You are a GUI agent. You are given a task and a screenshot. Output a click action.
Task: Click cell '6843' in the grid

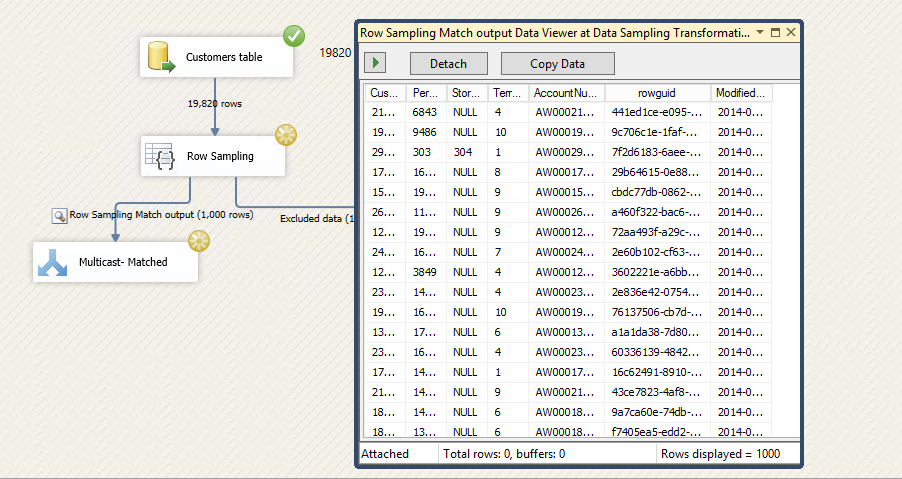click(425, 113)
